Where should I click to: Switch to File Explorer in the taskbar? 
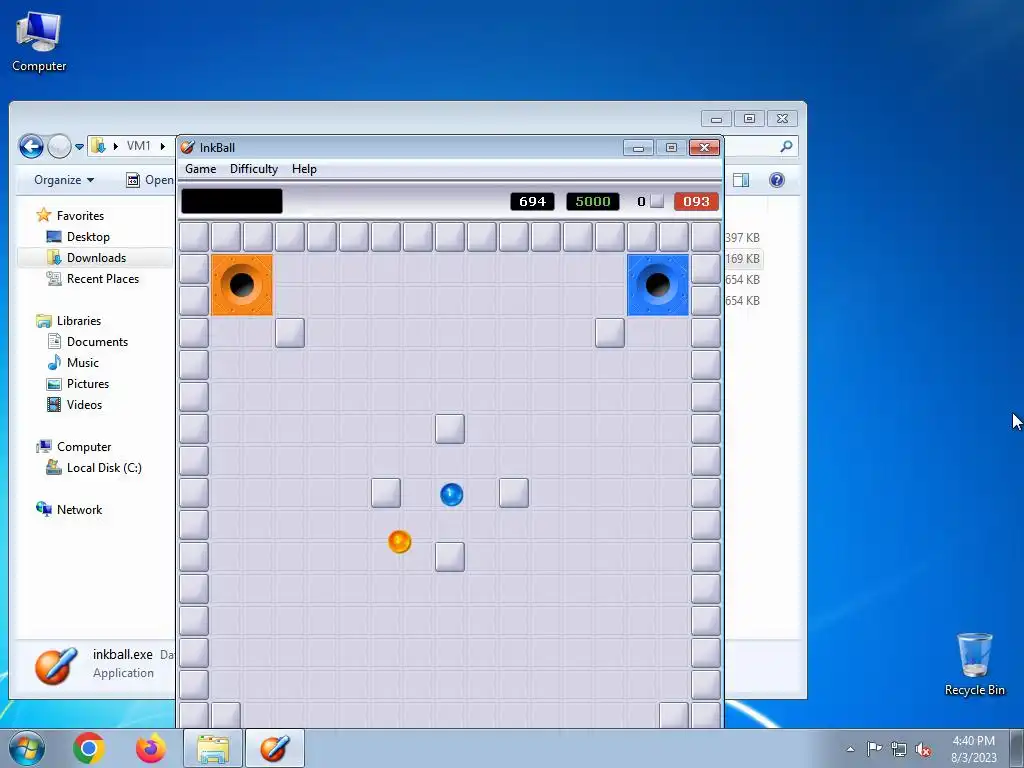point(213,748)
